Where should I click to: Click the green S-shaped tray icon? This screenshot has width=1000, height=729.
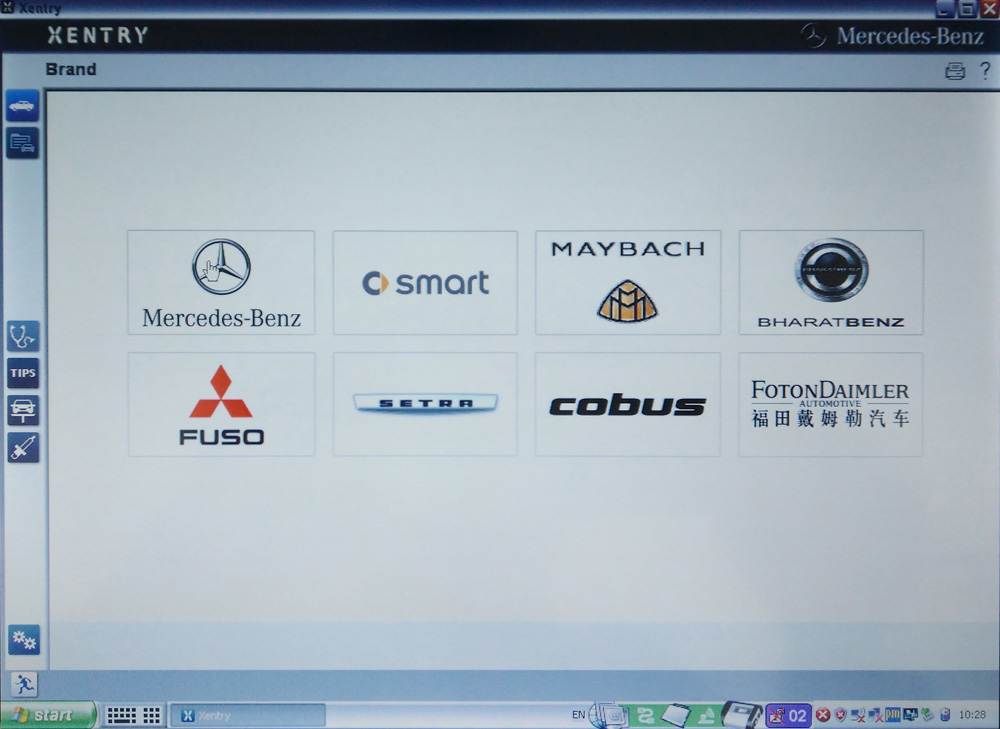click(x=645, y=715)
